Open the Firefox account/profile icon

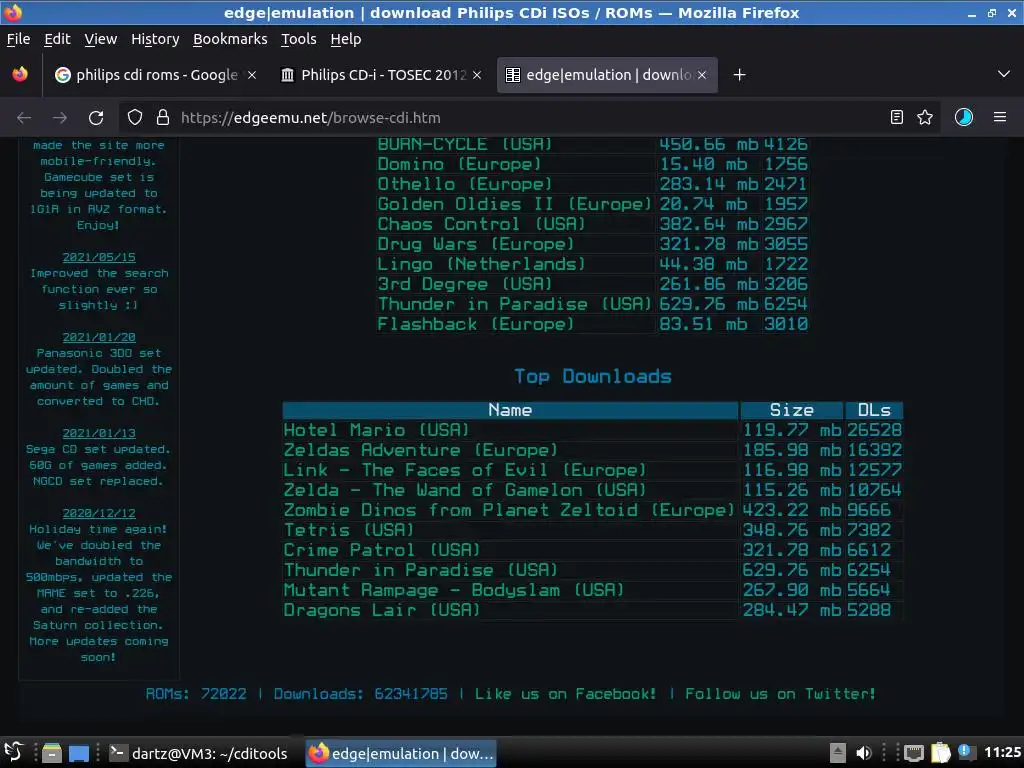tap(964, 118)
